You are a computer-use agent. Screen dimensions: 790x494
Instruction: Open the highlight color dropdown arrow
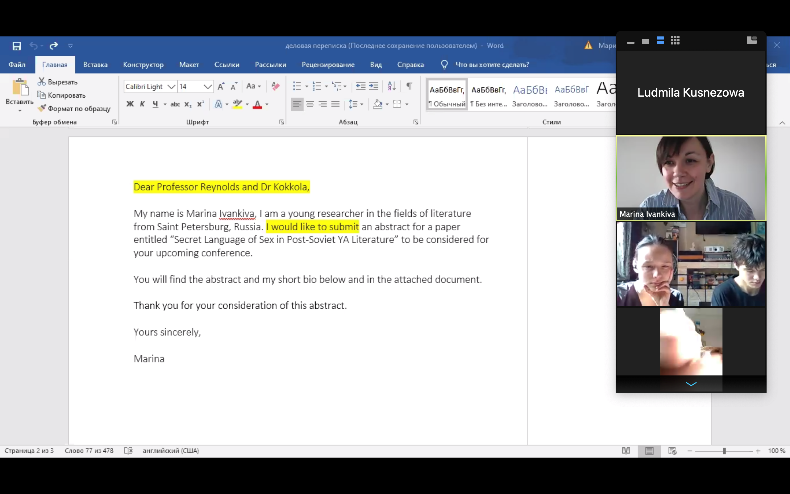[x=247, y=104]
